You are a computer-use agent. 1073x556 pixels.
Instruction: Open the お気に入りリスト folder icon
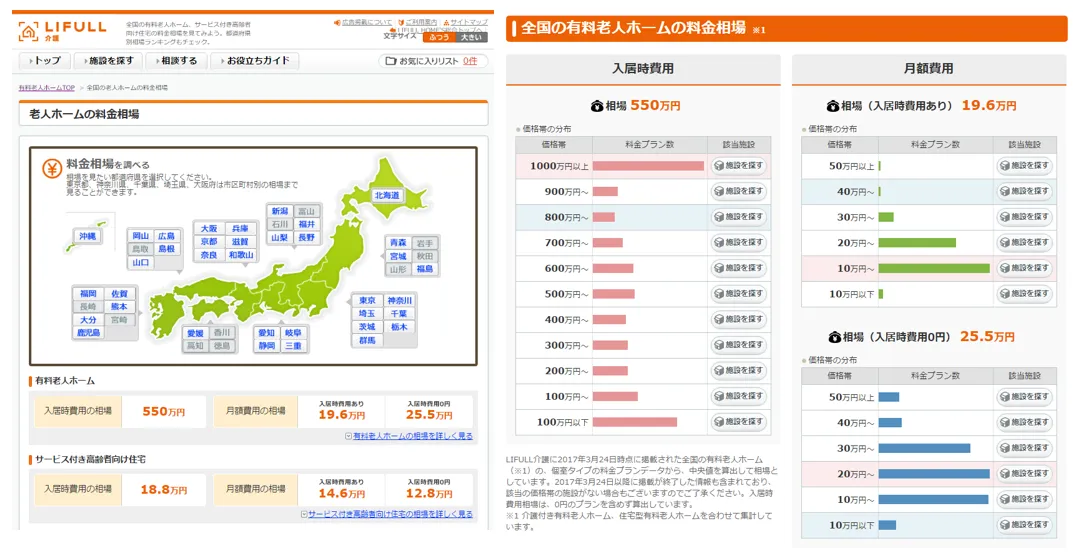pyautogui.click(x=391, y=61)
